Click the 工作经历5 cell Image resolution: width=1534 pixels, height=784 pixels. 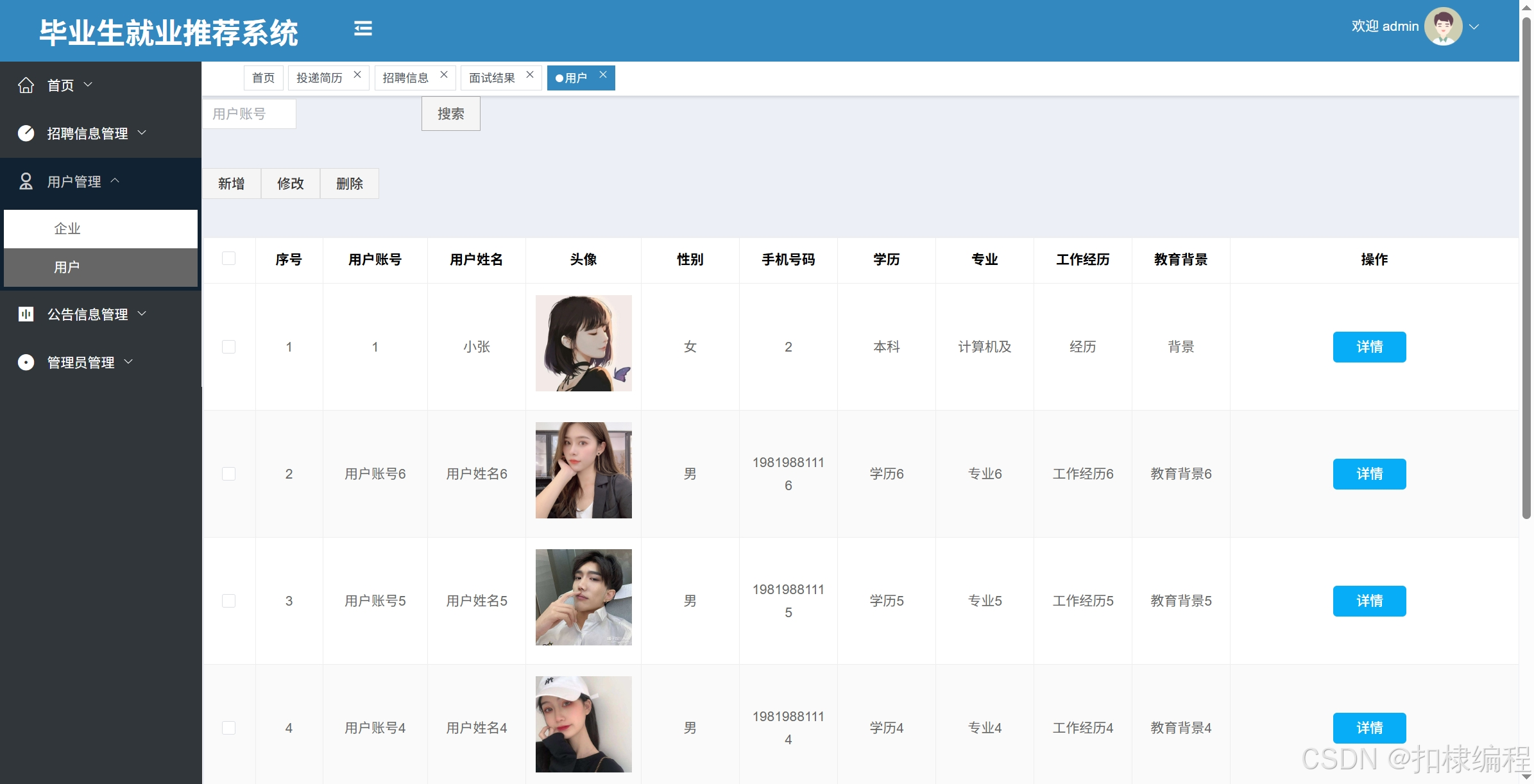pyautogui.click(x=1082, y=601)
